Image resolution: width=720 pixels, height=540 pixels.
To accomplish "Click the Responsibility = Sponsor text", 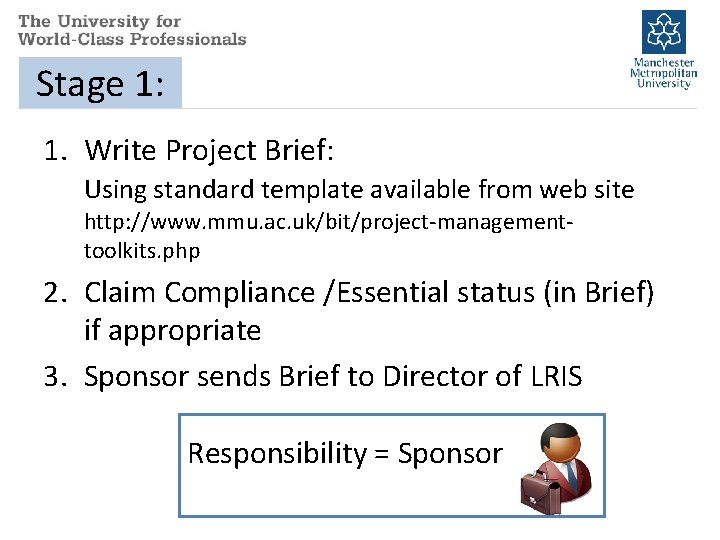I will 345,454.
